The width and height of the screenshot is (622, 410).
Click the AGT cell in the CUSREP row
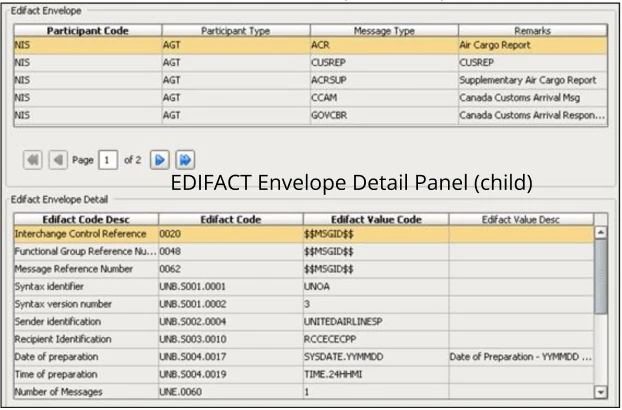point(236,63)
